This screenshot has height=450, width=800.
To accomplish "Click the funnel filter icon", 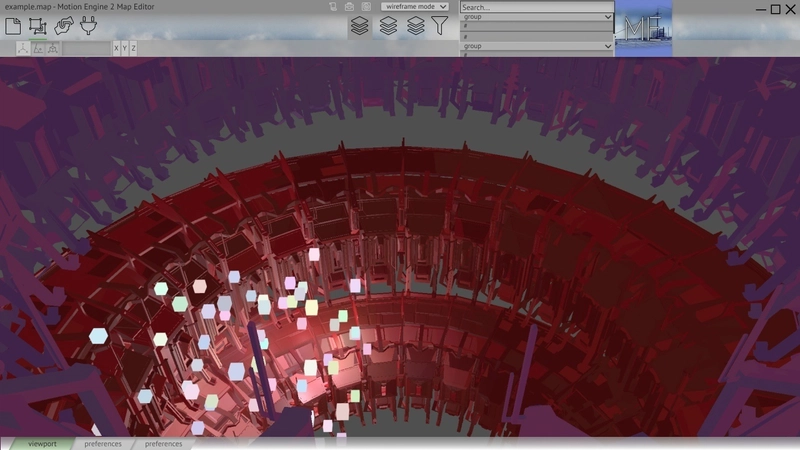I will tap(439, 26).
